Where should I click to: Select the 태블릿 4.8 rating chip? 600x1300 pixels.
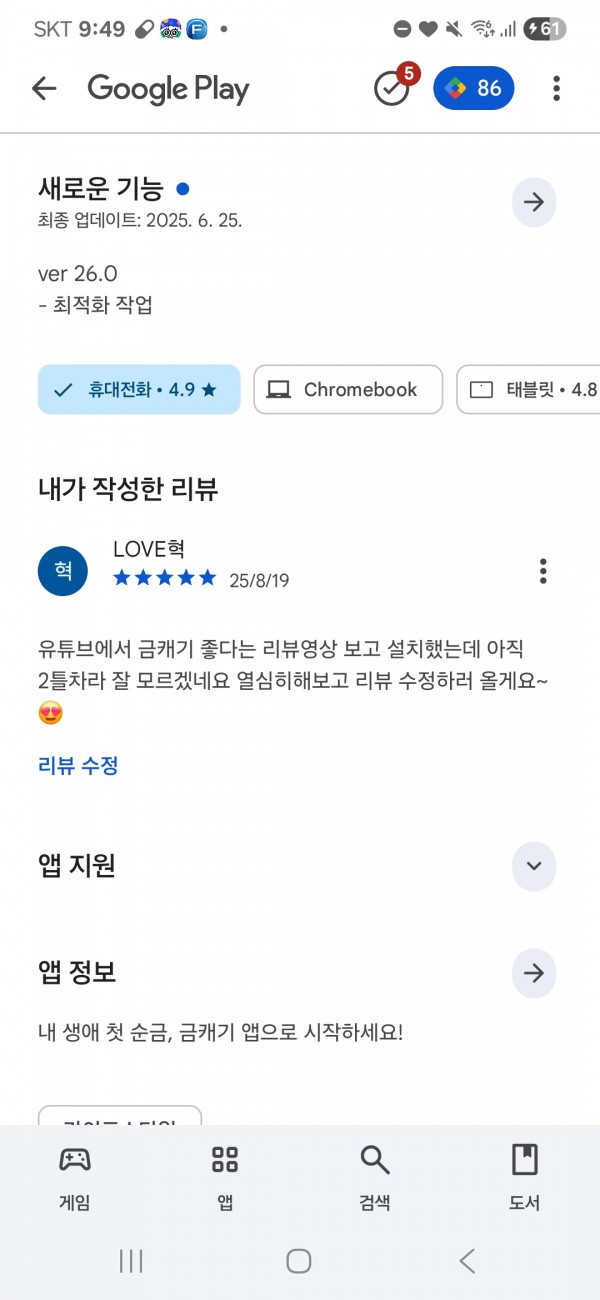[529, 390]
